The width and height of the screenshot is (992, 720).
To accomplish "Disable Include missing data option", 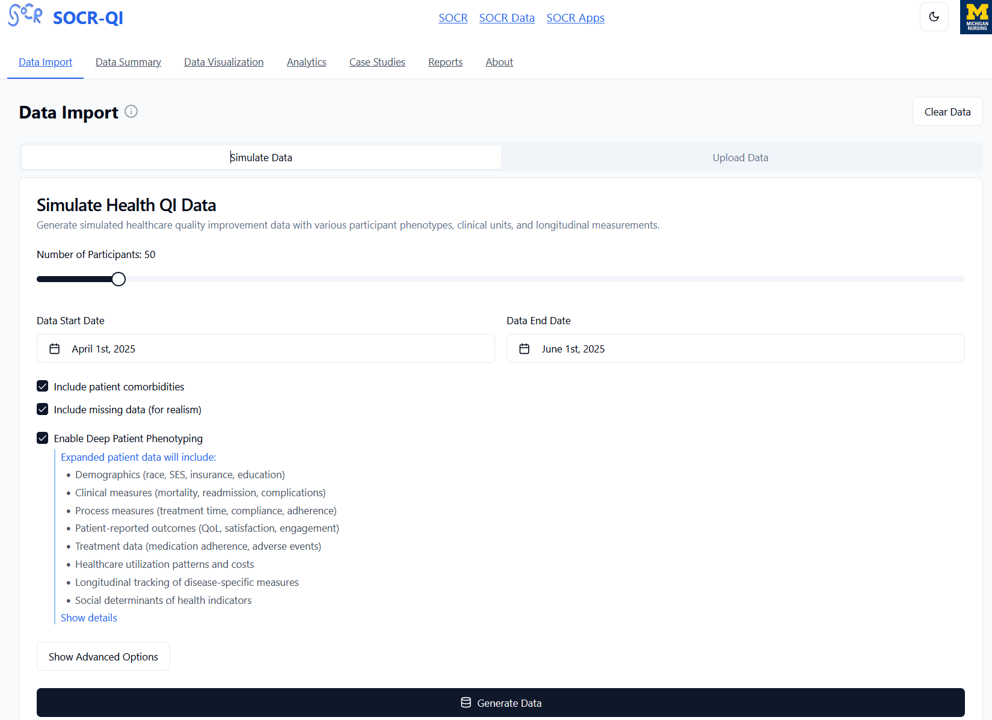I will point(43,409).
